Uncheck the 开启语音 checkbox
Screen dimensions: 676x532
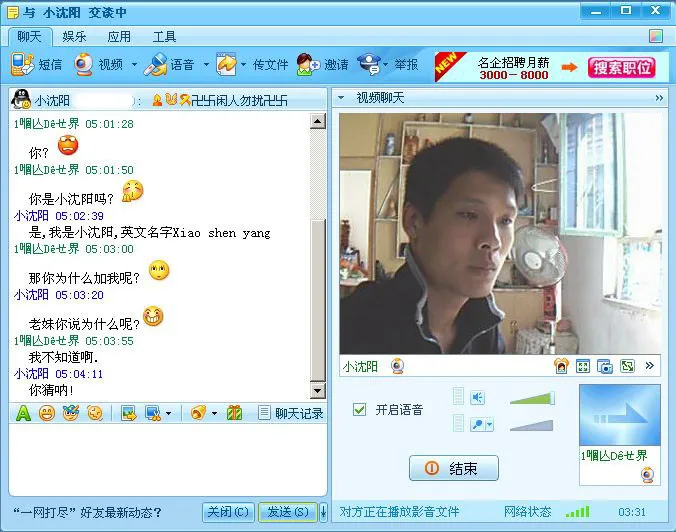point(360,410)
